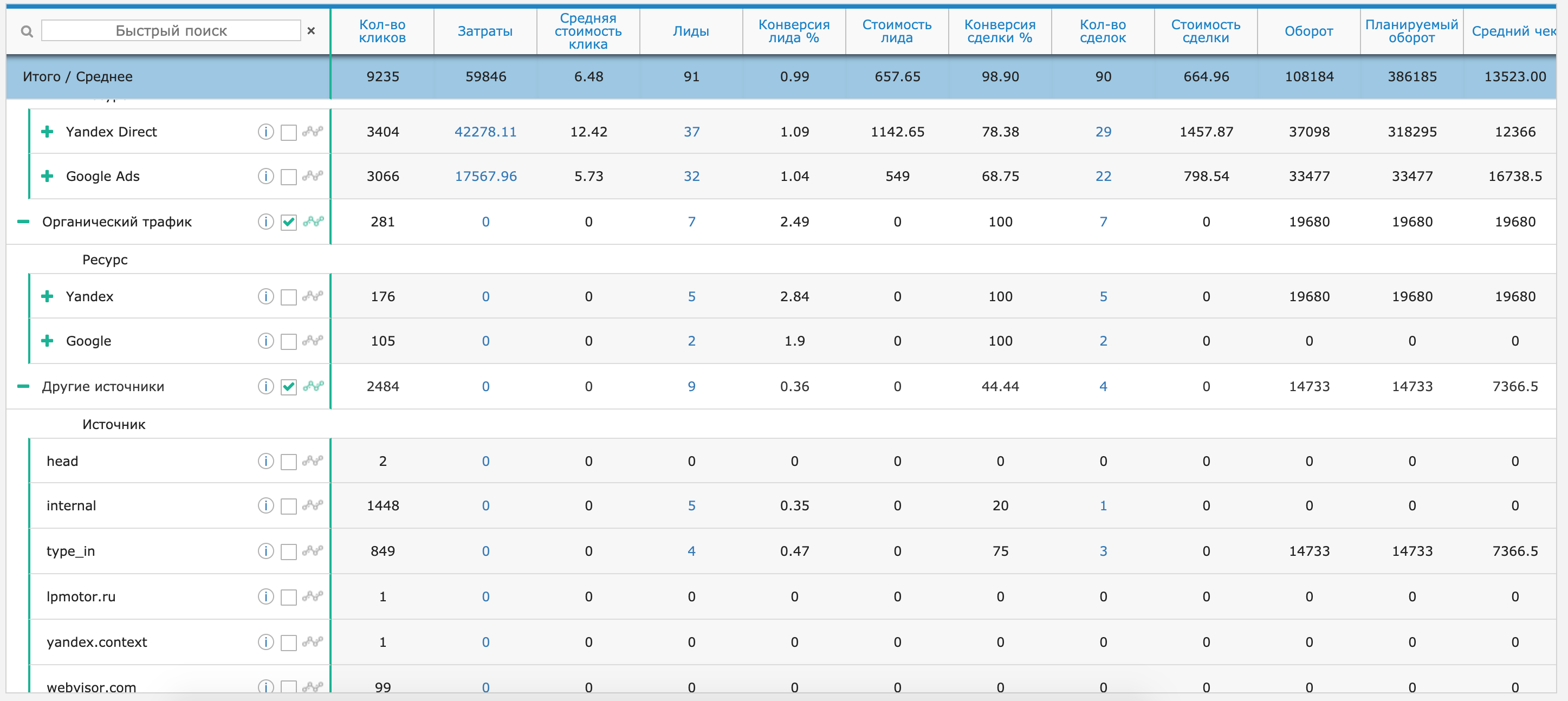Click info icon next to Органический трафик
Viewport: 1568px width, 701px height.
pyautogui.click(x=265, y=222)
